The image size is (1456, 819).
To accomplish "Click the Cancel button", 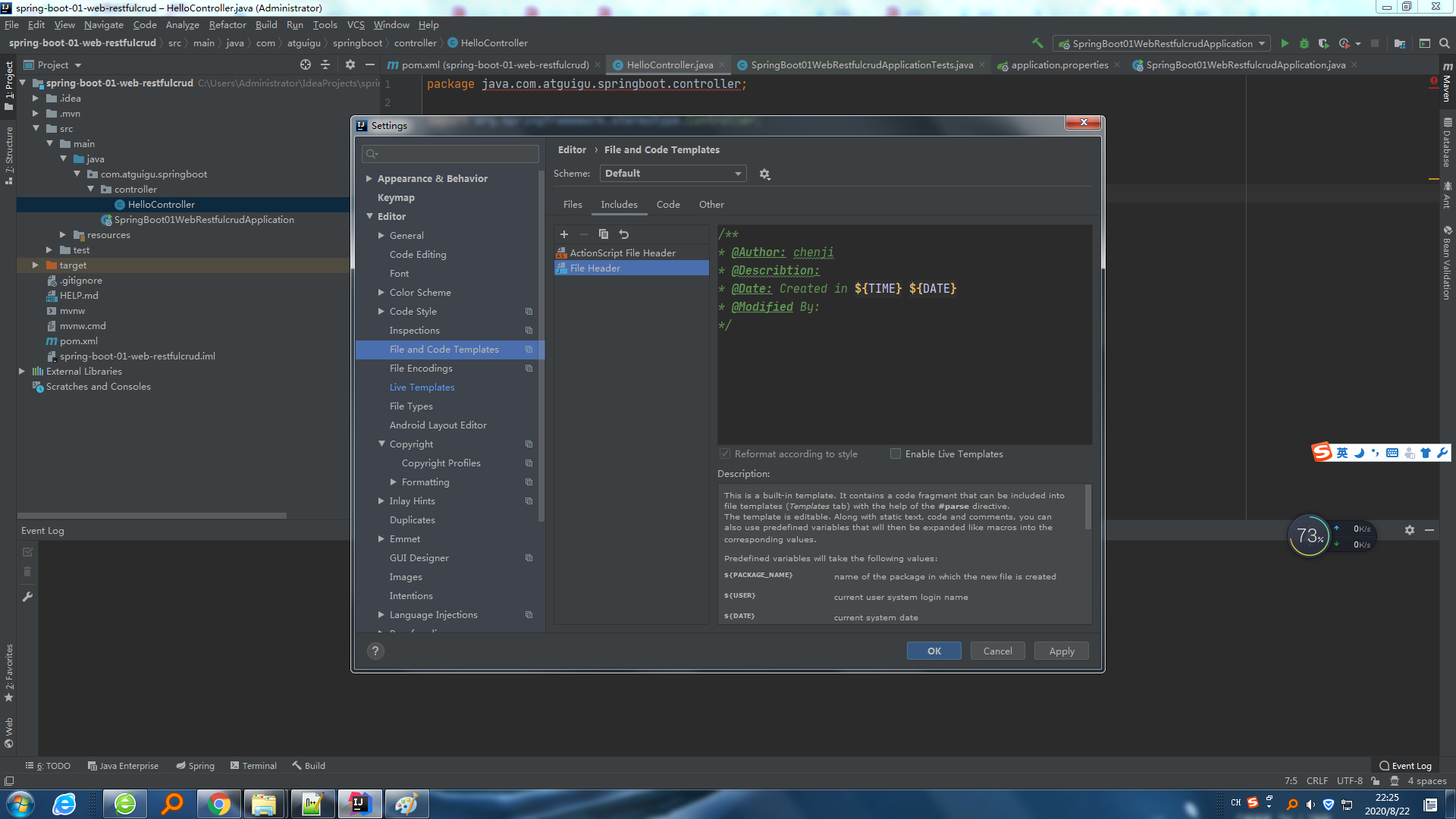I will [x=997, y=651].
